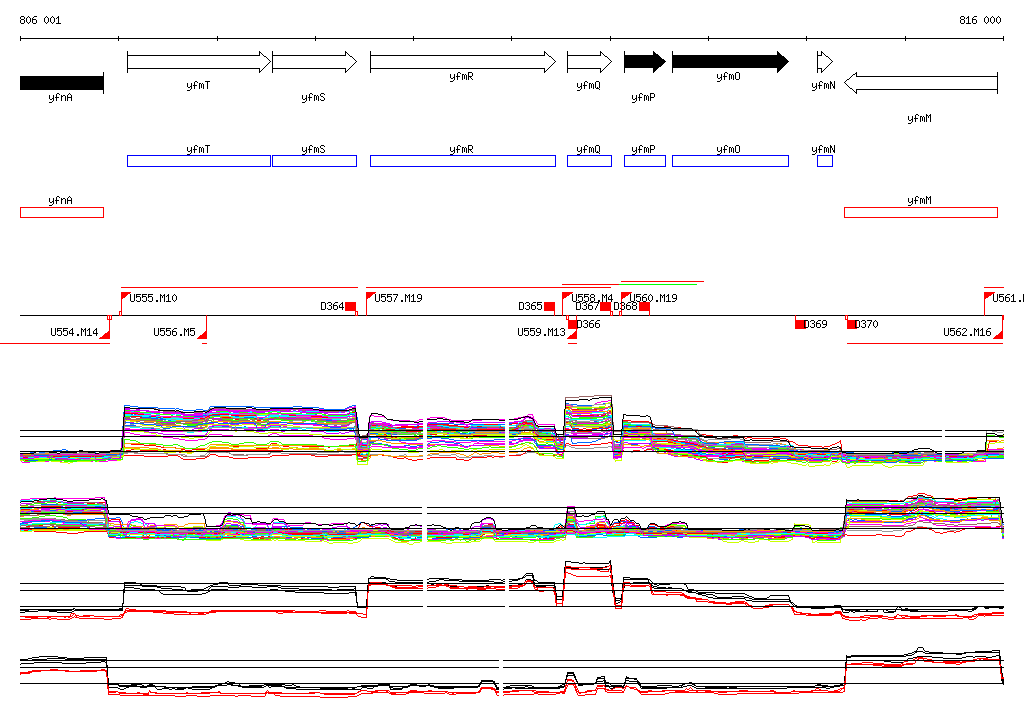Image resolution: width=1024 pixels, height=714 pixels.
Task: Click the short green line above U560.M19
Action: (x=659, y=285)
